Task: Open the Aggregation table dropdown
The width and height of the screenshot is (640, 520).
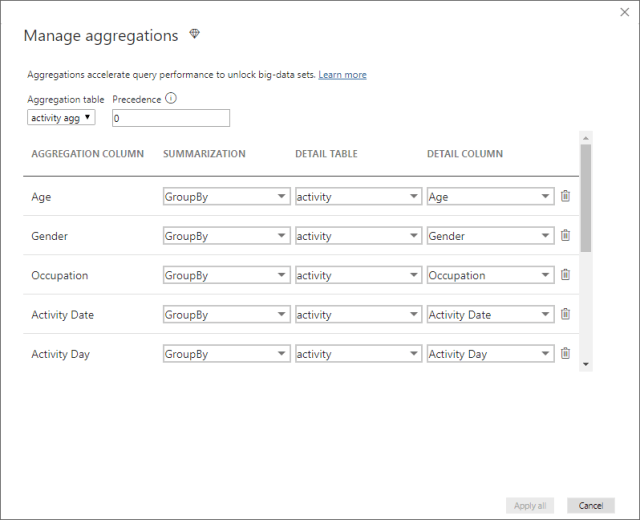Action: (61, 118)
